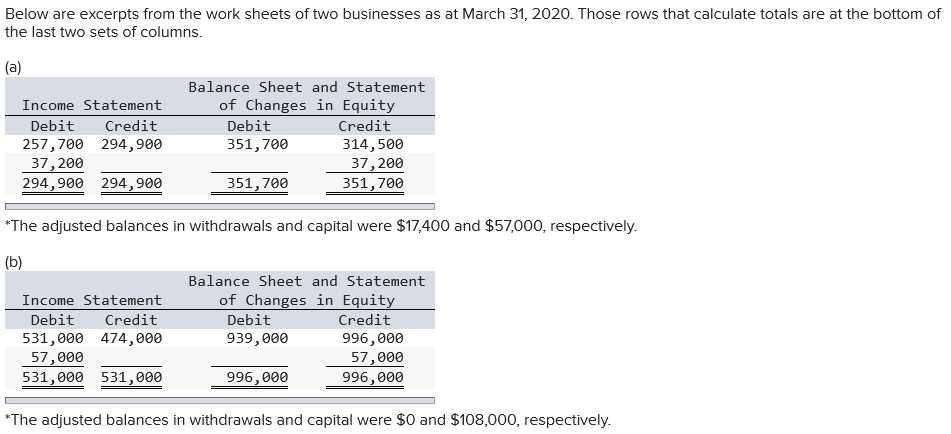Viewport: 951px width, 434px height.
Task: Select Income Statement header in table (a)
Action: click(x=91, y=105)
